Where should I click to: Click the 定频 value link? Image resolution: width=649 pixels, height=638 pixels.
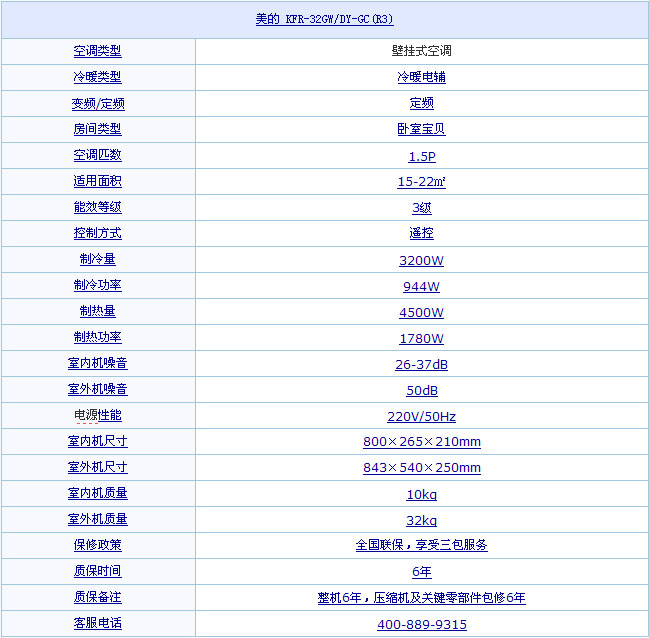click(421, 103)
